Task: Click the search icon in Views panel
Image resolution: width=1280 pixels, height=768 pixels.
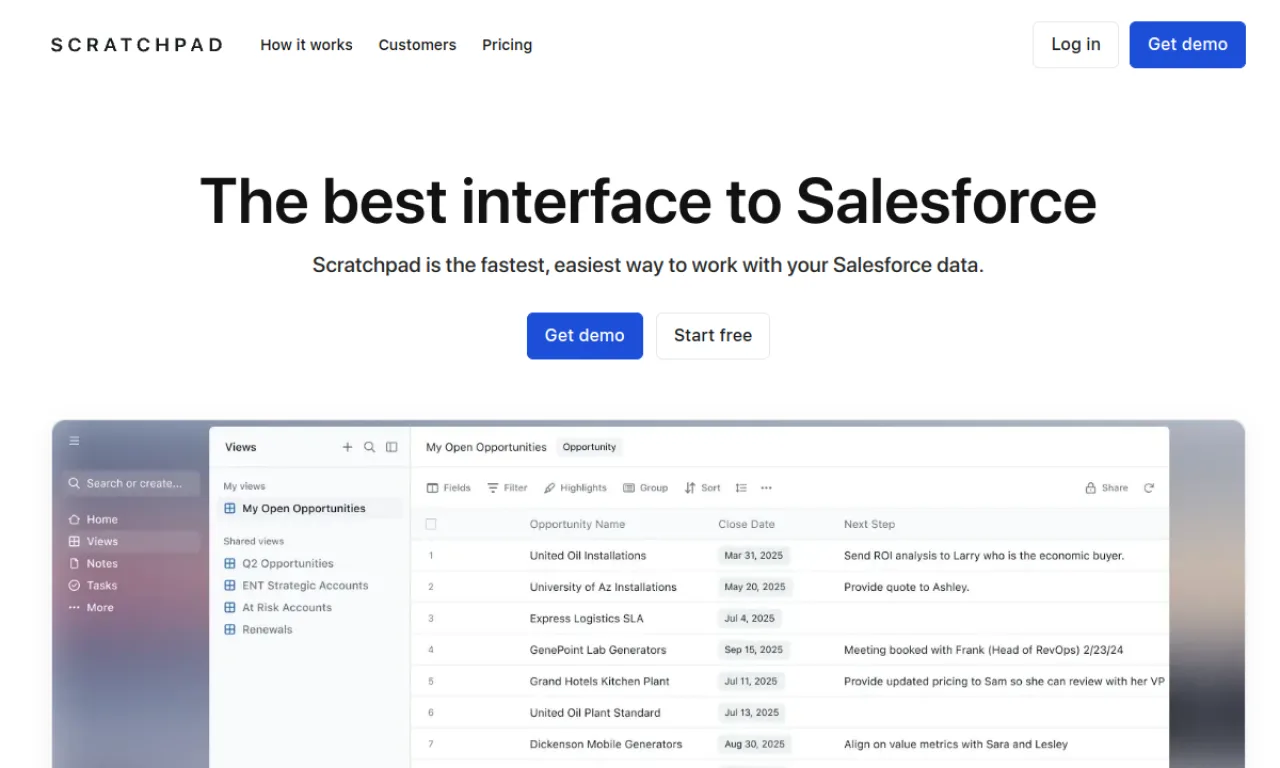Action: click(x=370, y=447)
